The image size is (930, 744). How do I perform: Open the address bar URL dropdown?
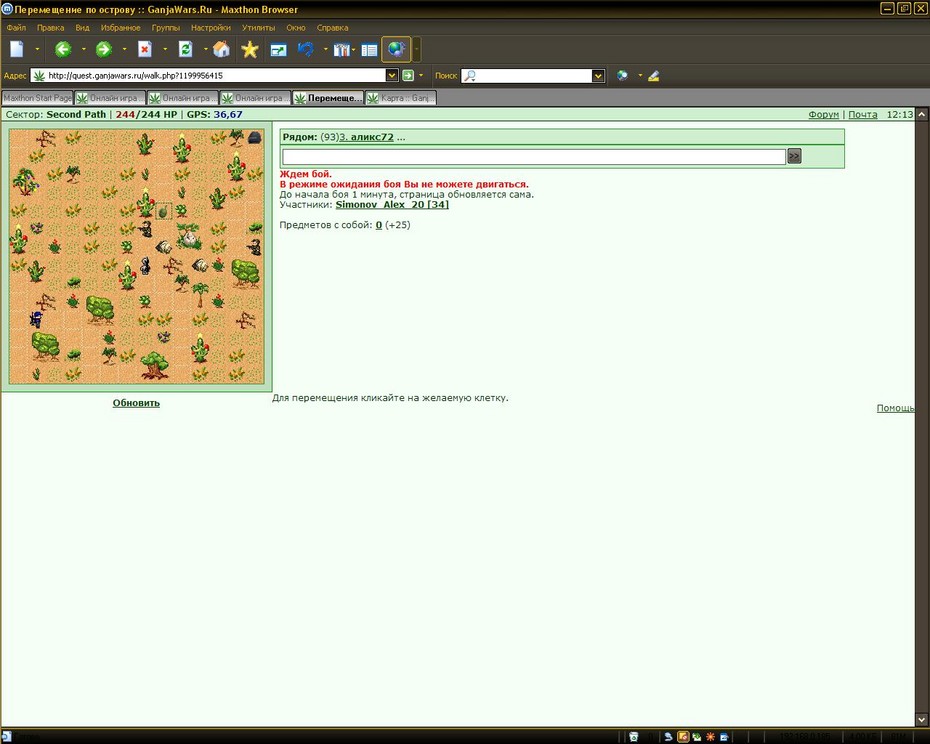tap(391, 75)
